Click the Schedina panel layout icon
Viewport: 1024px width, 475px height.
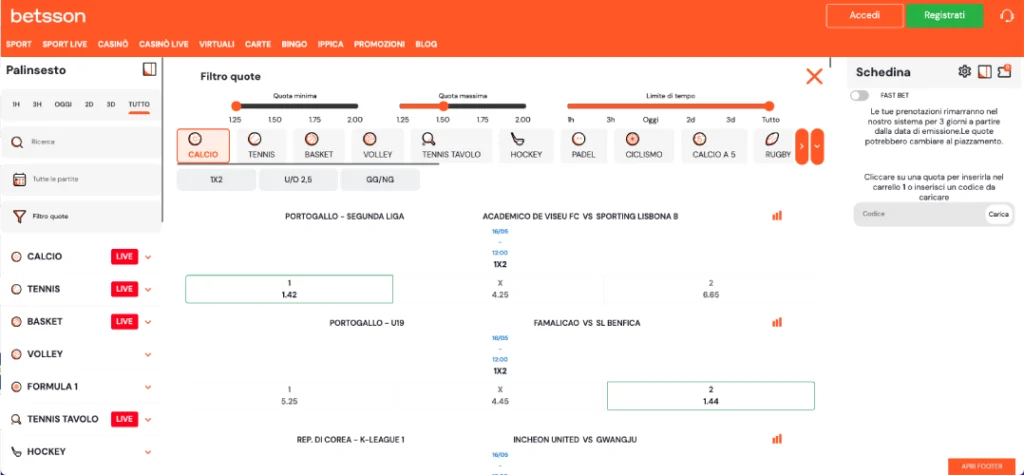coord(985,71)
